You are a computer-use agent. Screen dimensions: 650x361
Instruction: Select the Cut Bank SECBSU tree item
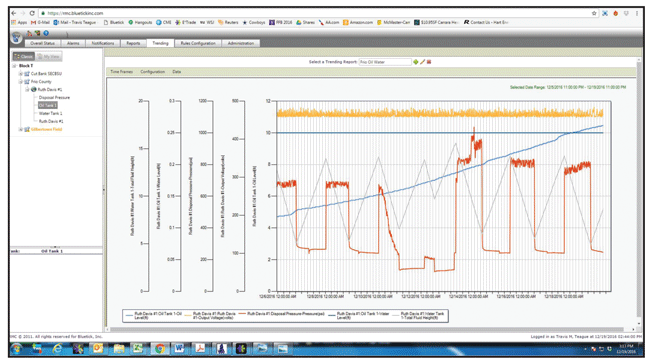[46, 74]
